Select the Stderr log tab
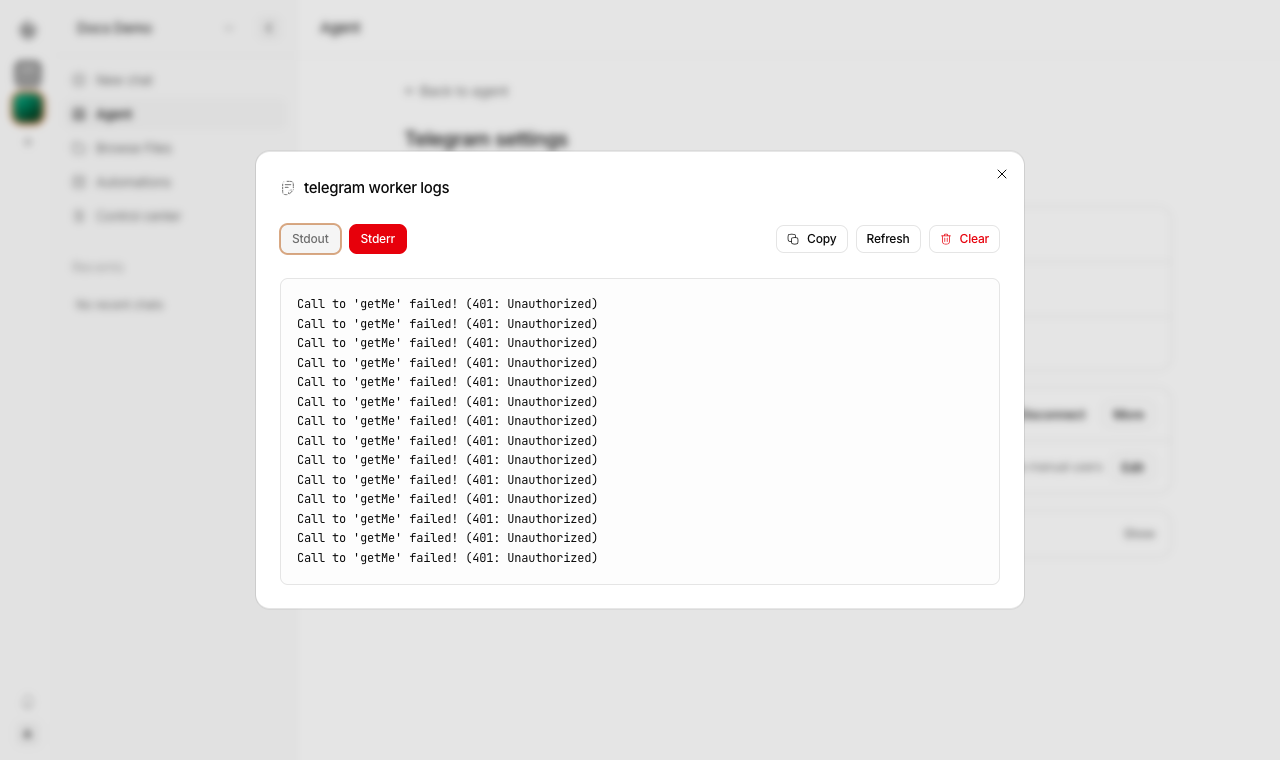 click(x=378, y=239)
